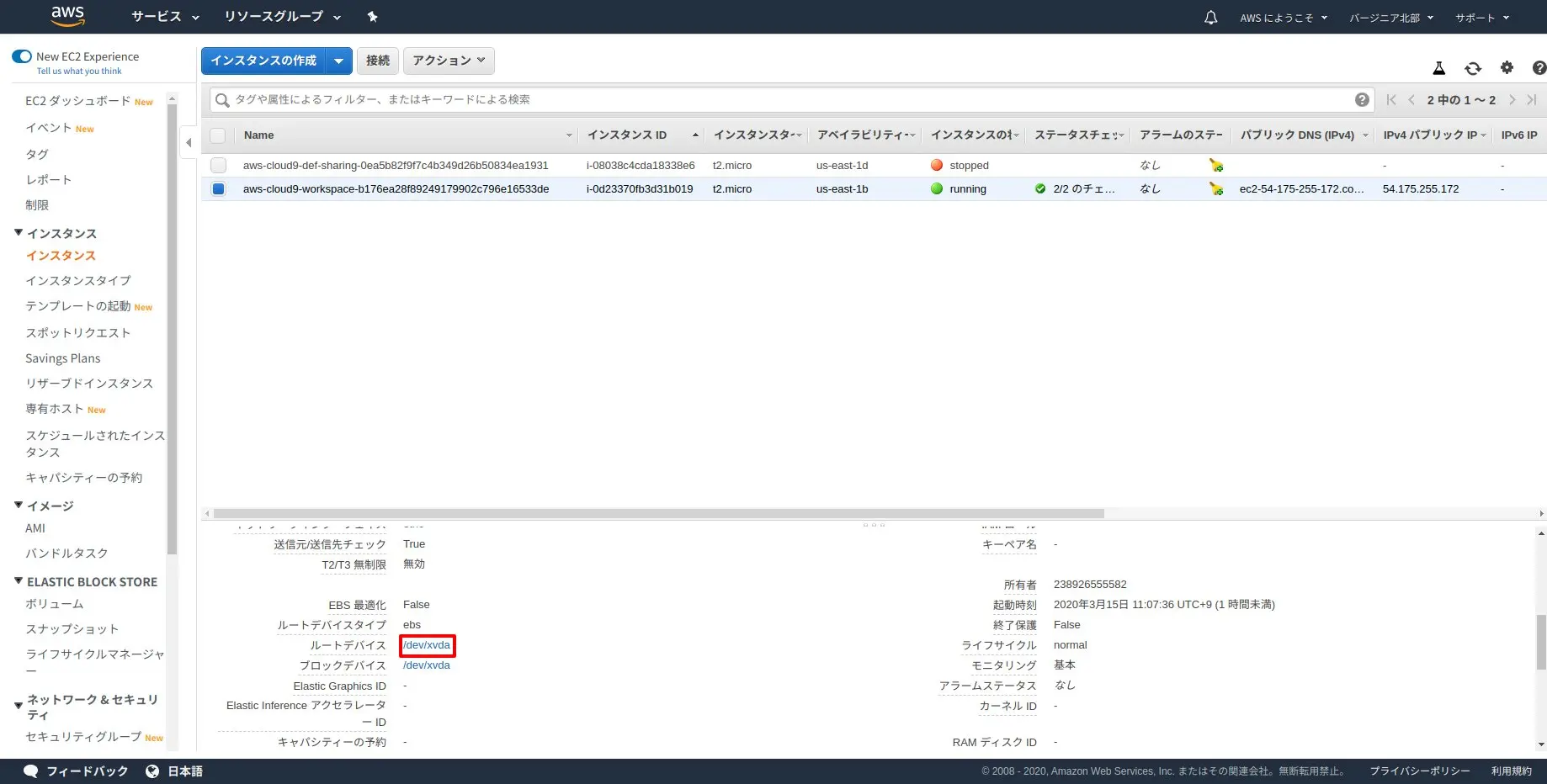Open インスタンスタイプ in sidebar
This screenshot has height=784, width=1547.
point(78,281)
